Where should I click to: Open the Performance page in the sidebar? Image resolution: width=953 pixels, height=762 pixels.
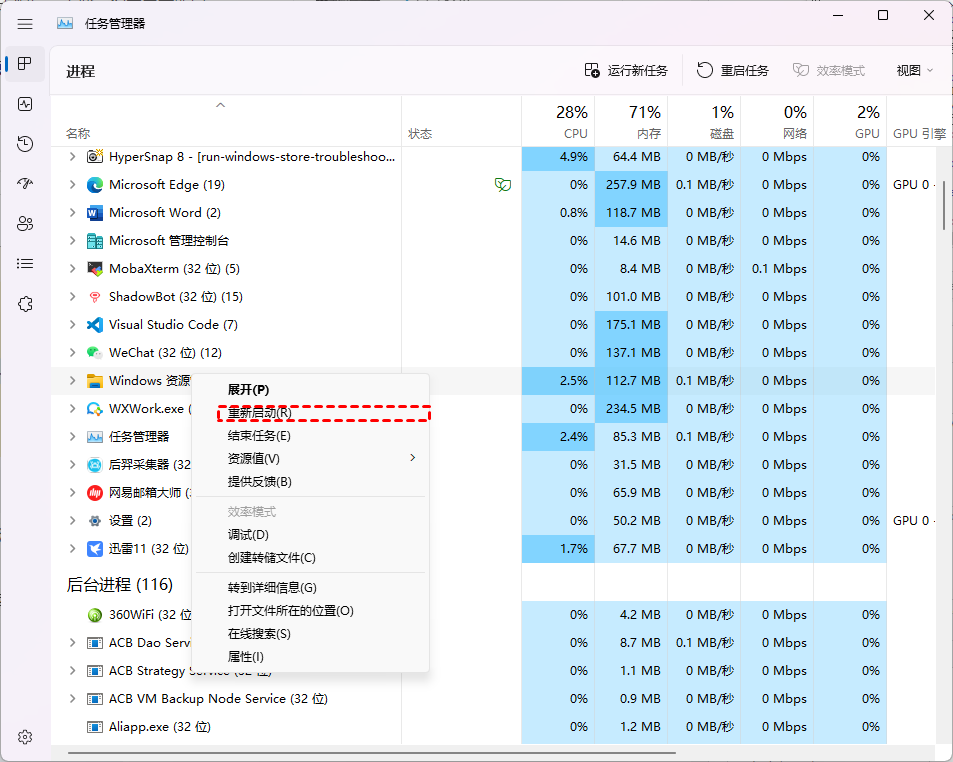[x=25, y=104]
